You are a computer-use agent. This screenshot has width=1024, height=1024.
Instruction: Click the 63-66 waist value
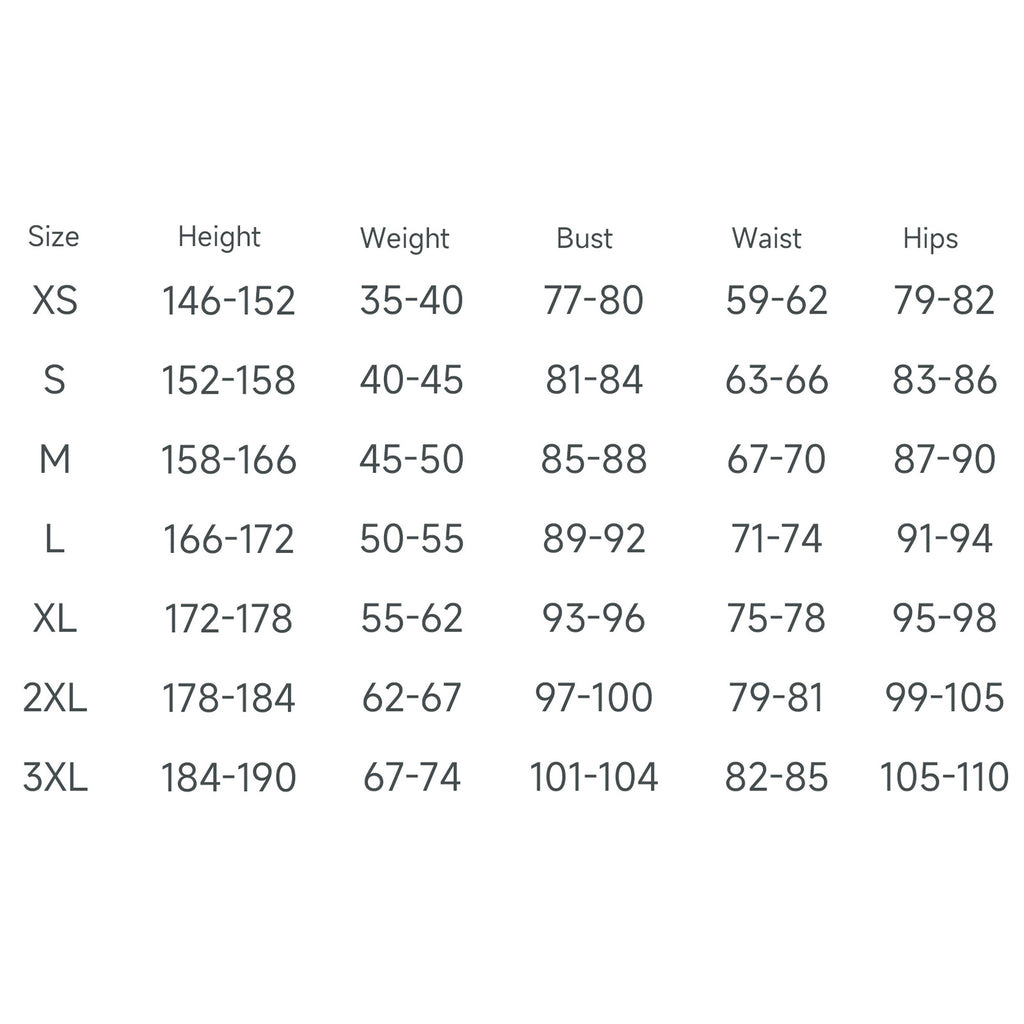tap(777, 380)
